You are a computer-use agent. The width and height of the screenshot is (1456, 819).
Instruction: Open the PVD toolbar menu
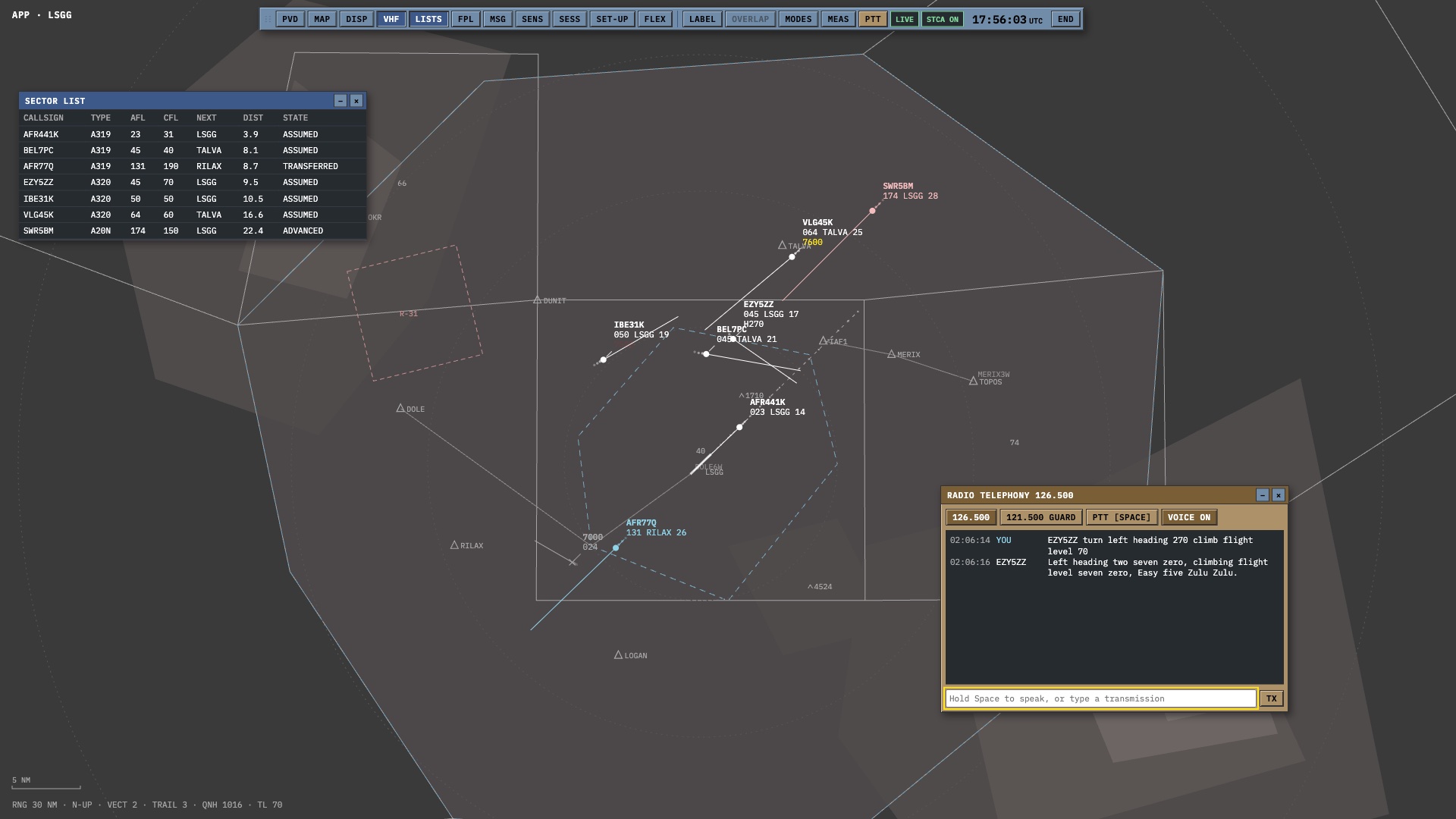click(x=290, y=19)
